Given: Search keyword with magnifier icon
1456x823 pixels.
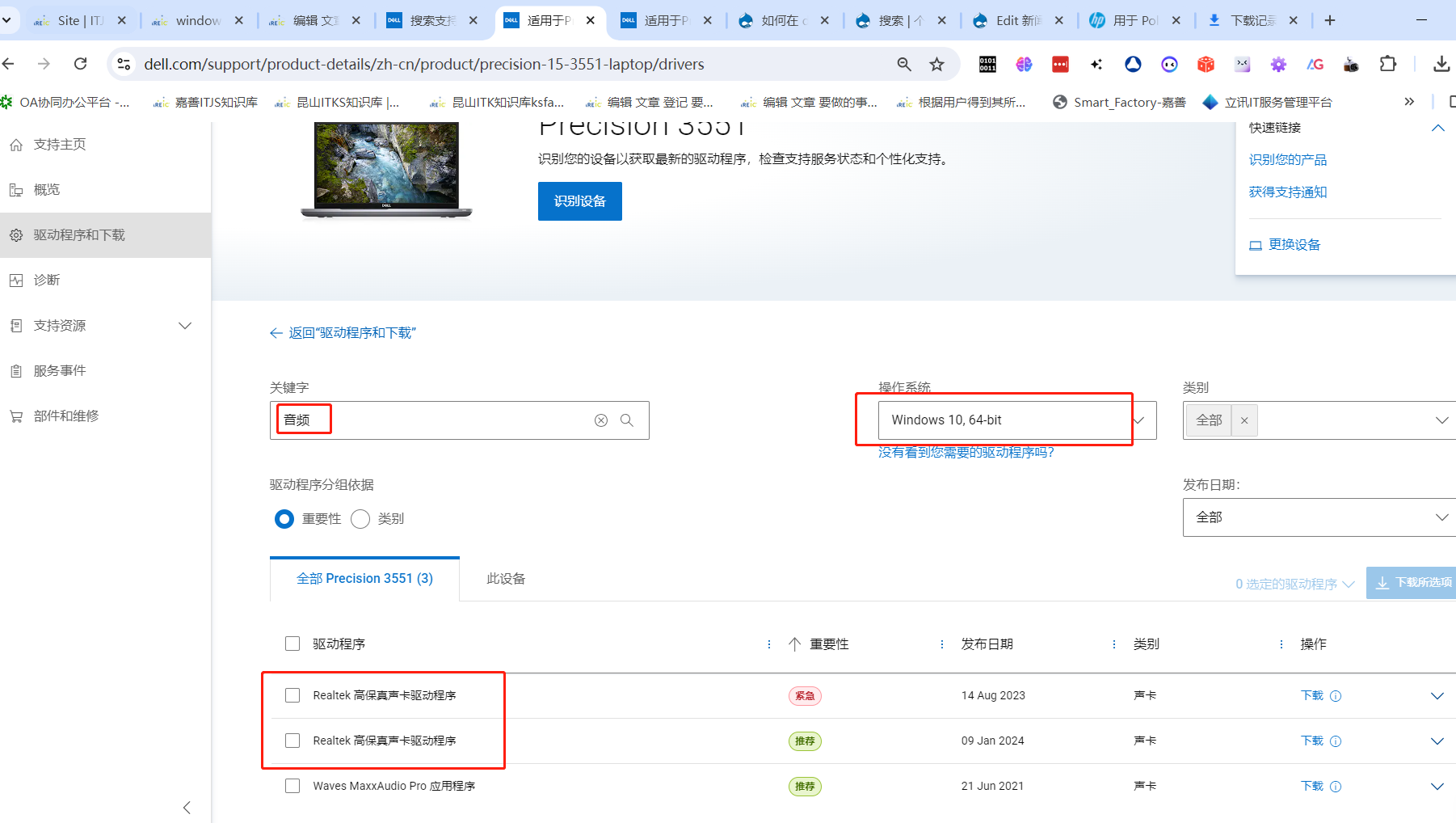Looking at the screenshot, I should [x=626, y=420].
